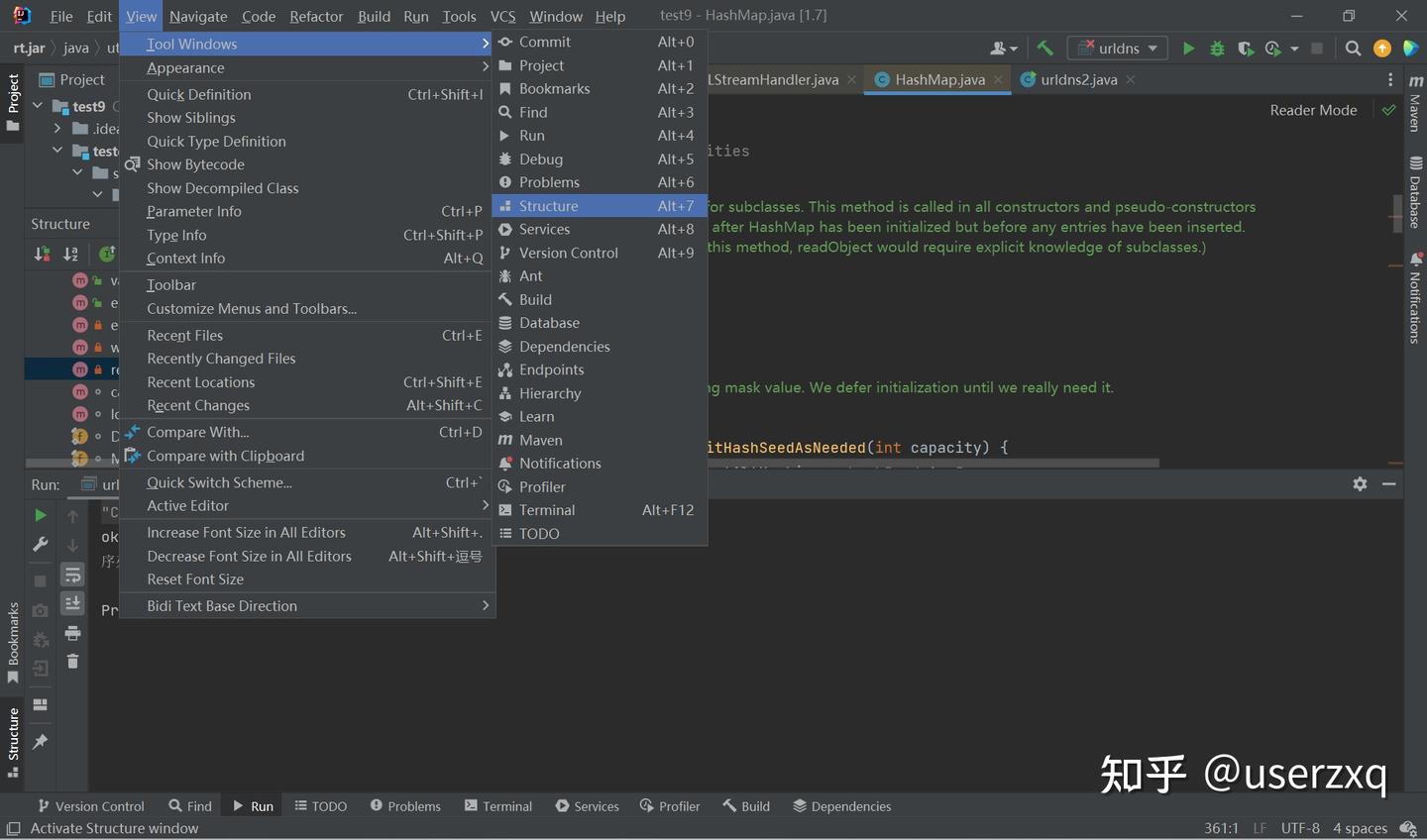Toggle soft-wrap in the Run console
The width and height of the screenshot is (1427, 840).
pos(72,575)
